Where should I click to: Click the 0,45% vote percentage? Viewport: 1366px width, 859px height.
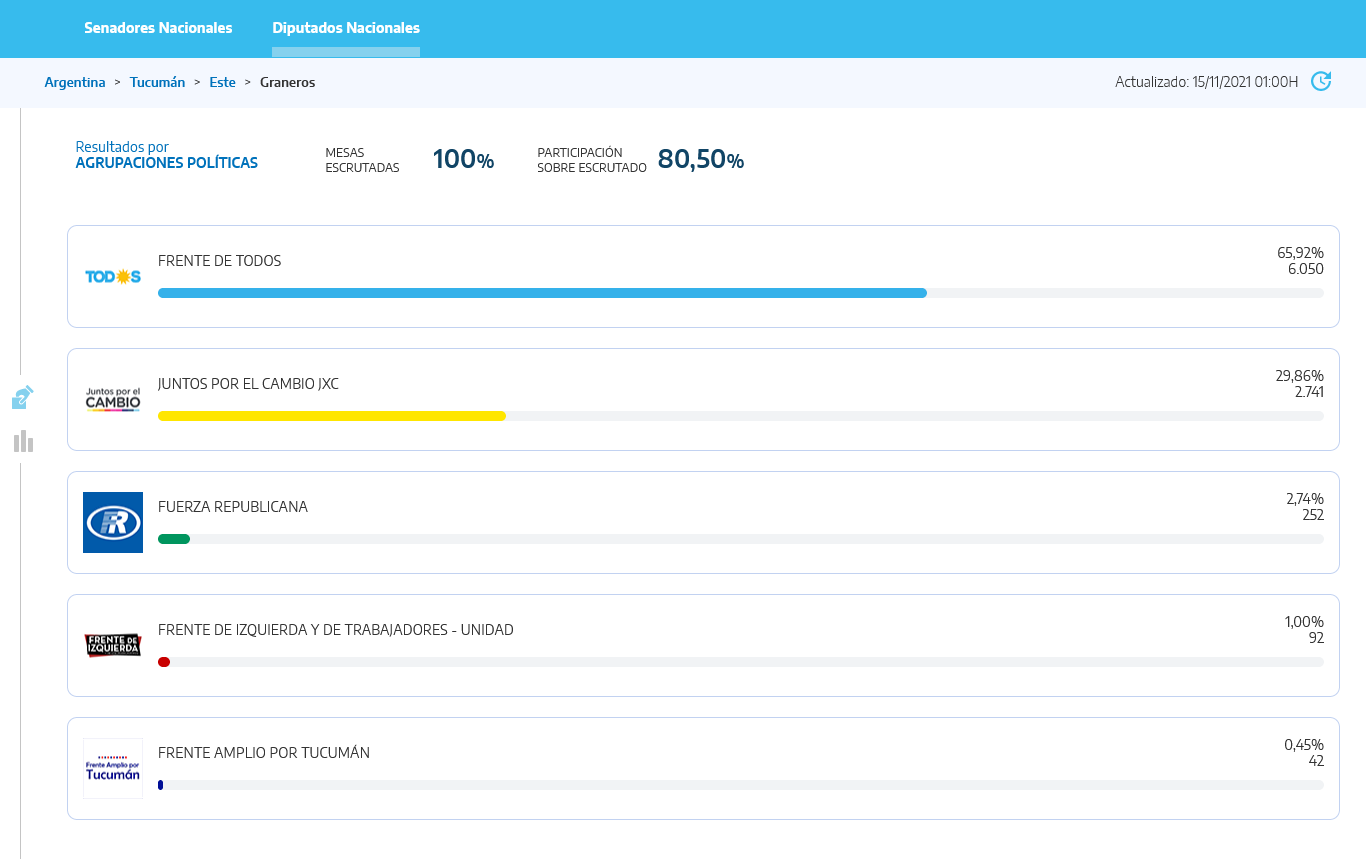(1304, 745)
